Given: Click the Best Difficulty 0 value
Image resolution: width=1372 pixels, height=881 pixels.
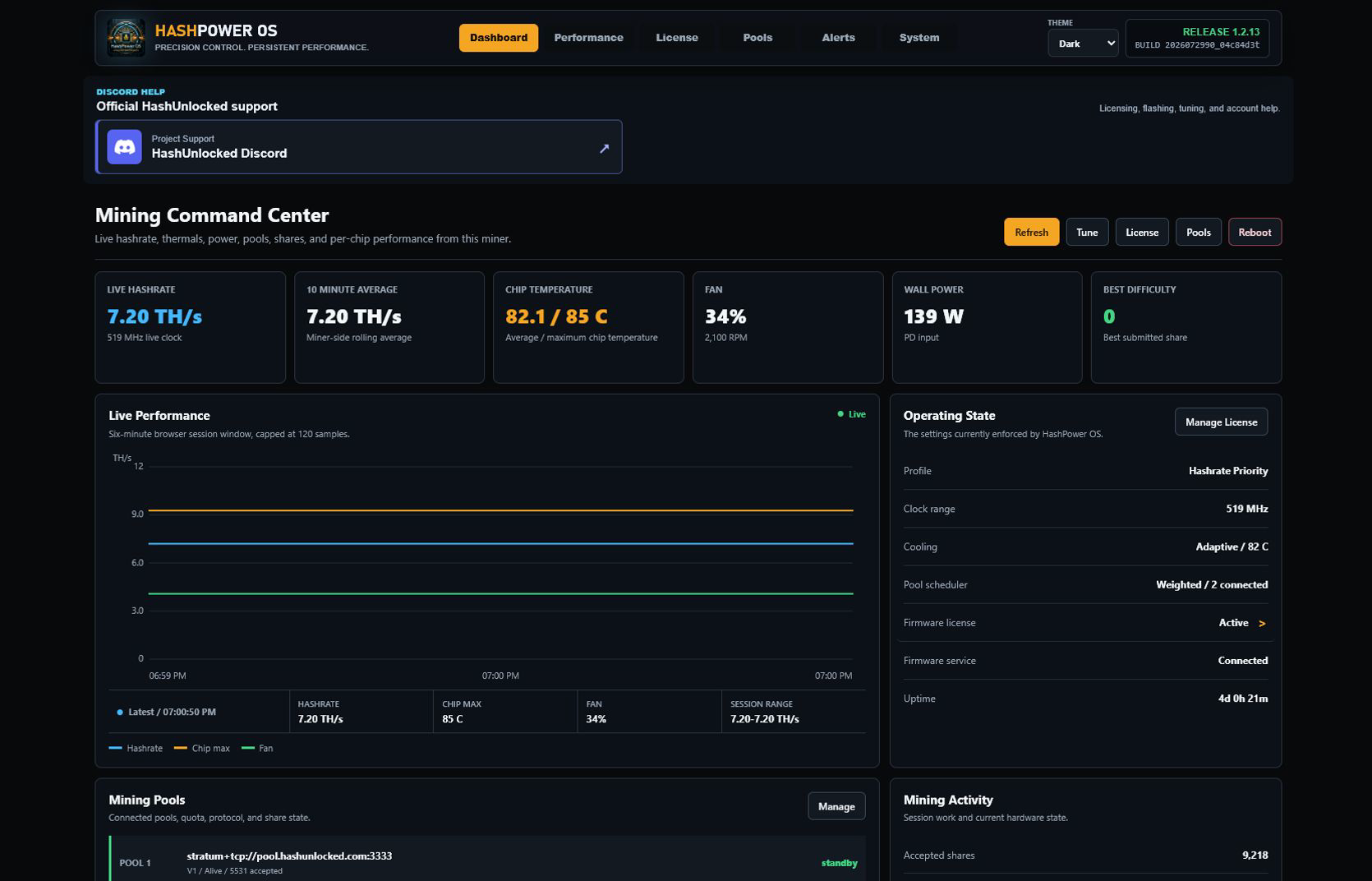Looking at the screenshot, I should coord(1109,316).
